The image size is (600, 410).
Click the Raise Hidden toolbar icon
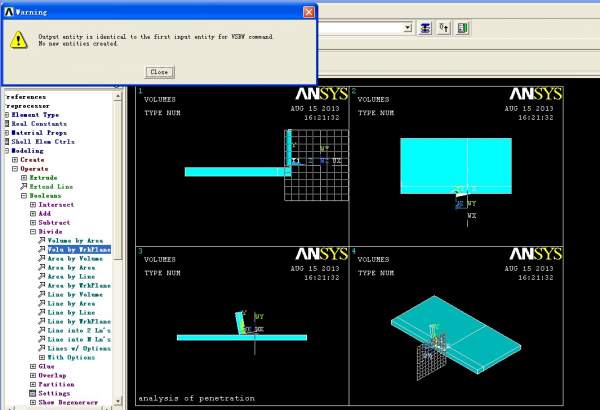(425, 28)
